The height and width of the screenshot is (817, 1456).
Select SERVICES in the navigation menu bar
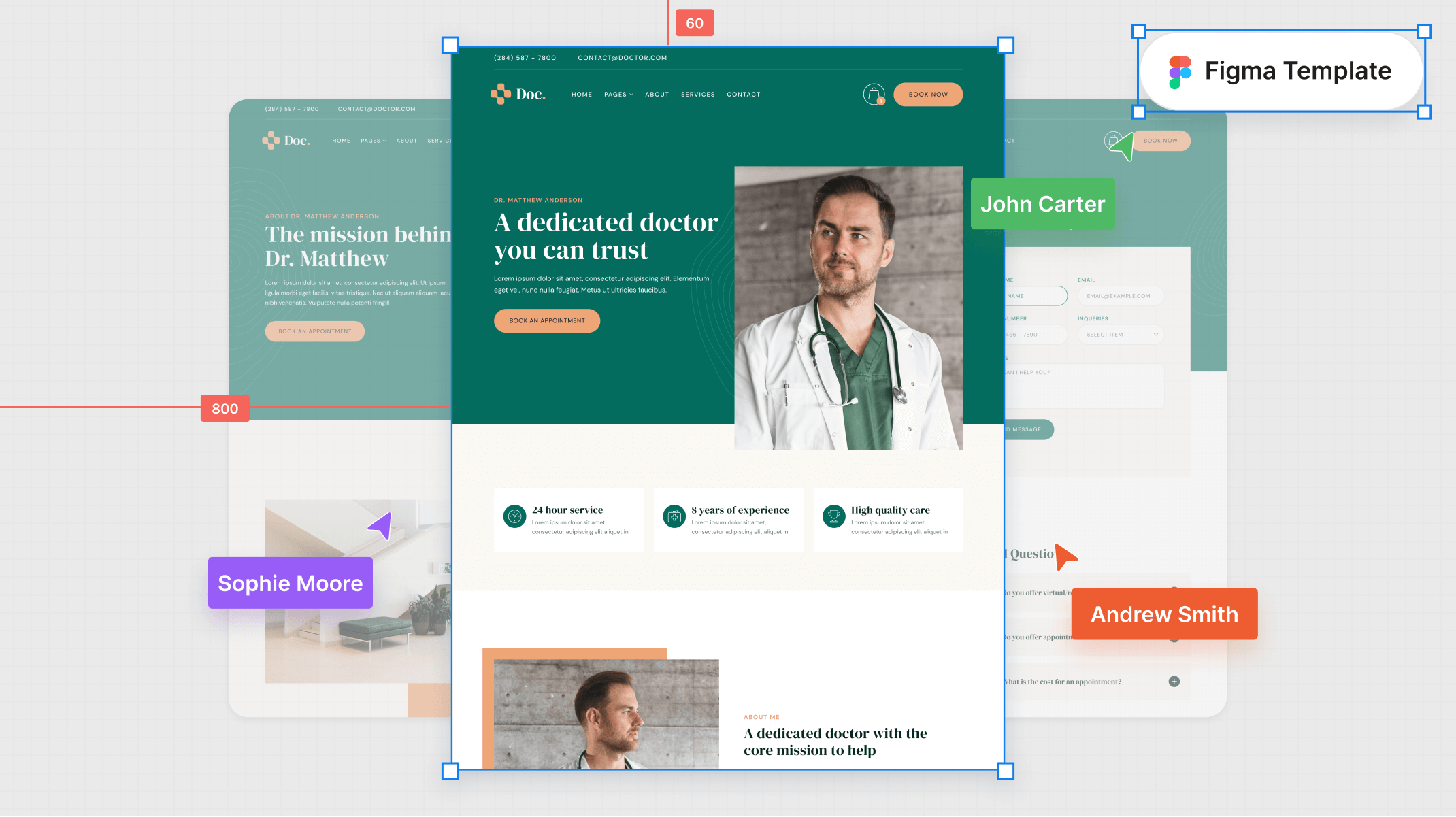(x=697, y=94)
